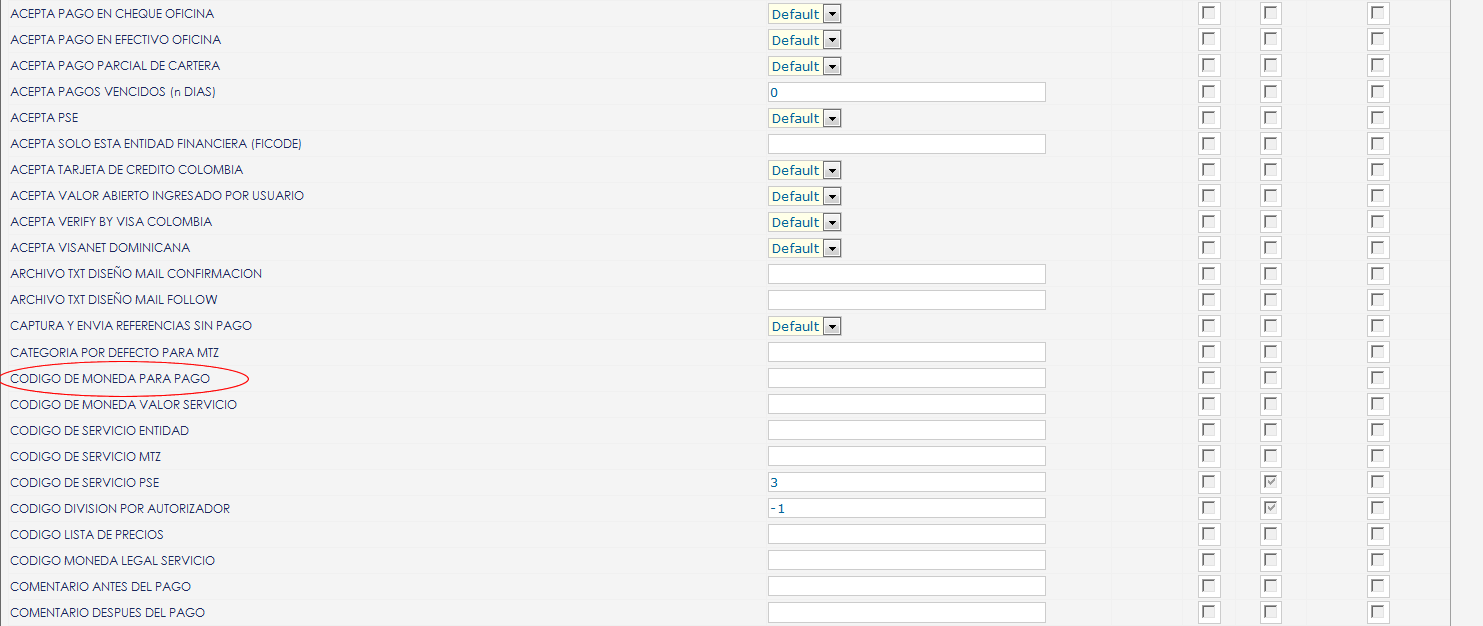Check first checkbox in ACEPTA PSE row

[1210, 119]
